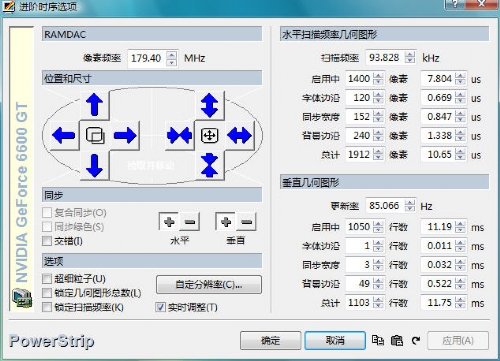This screenshot has height=361, width=500.
Task: Click the restore/undo arrow icon
Action: (x=416, y=341)
